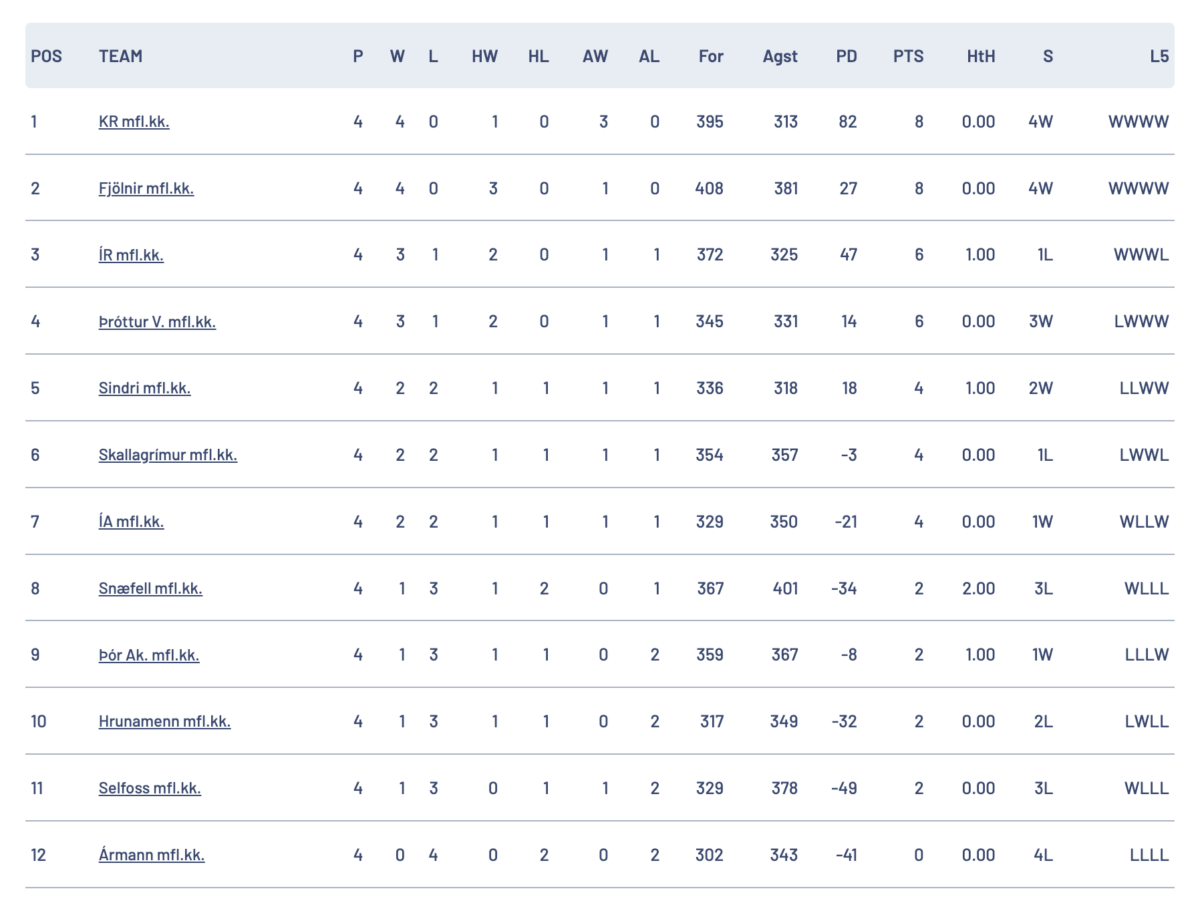Image resolution: width=1200 pixels, height=911 pixels.
Task: Click the PD column header
Action: (846, 56)
